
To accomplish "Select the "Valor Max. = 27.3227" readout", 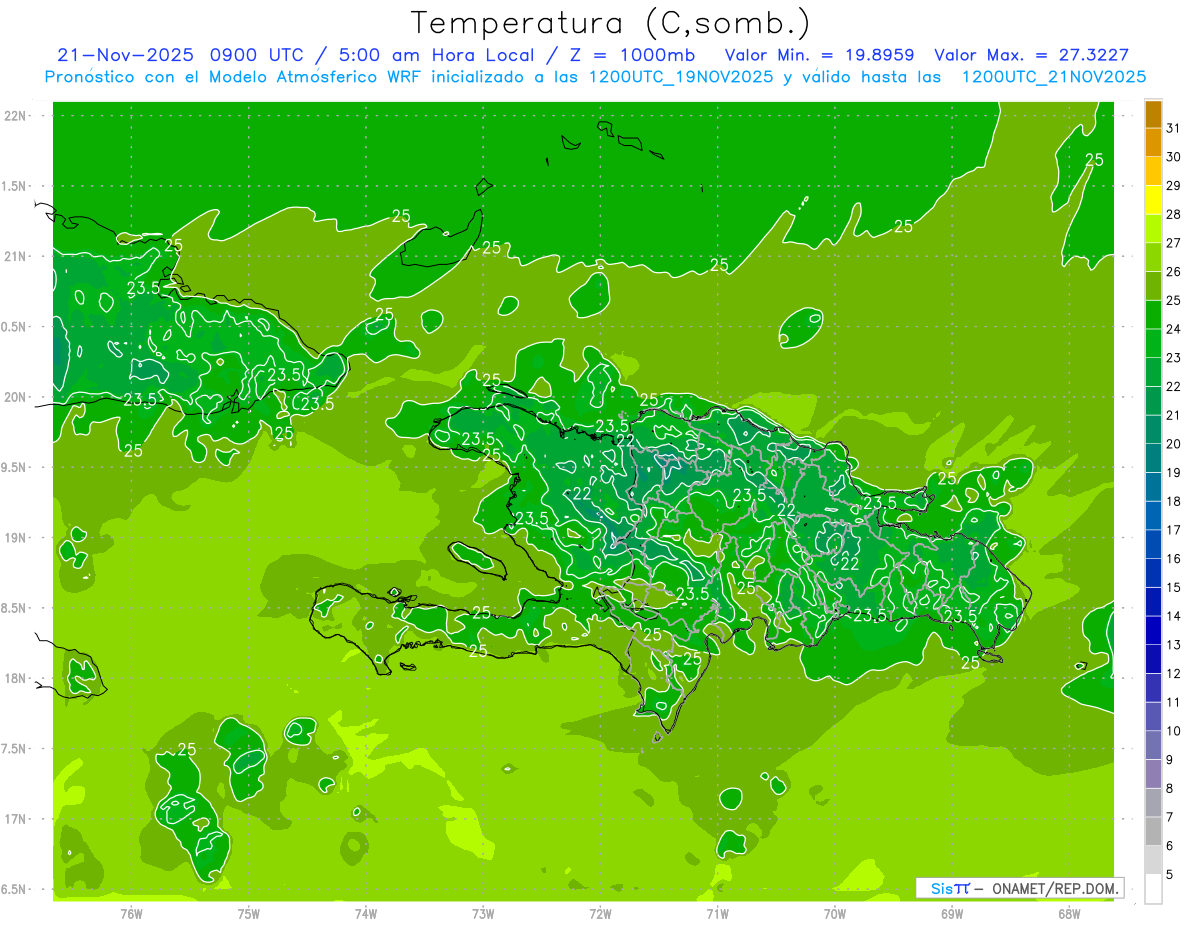I will (1031, 55).
